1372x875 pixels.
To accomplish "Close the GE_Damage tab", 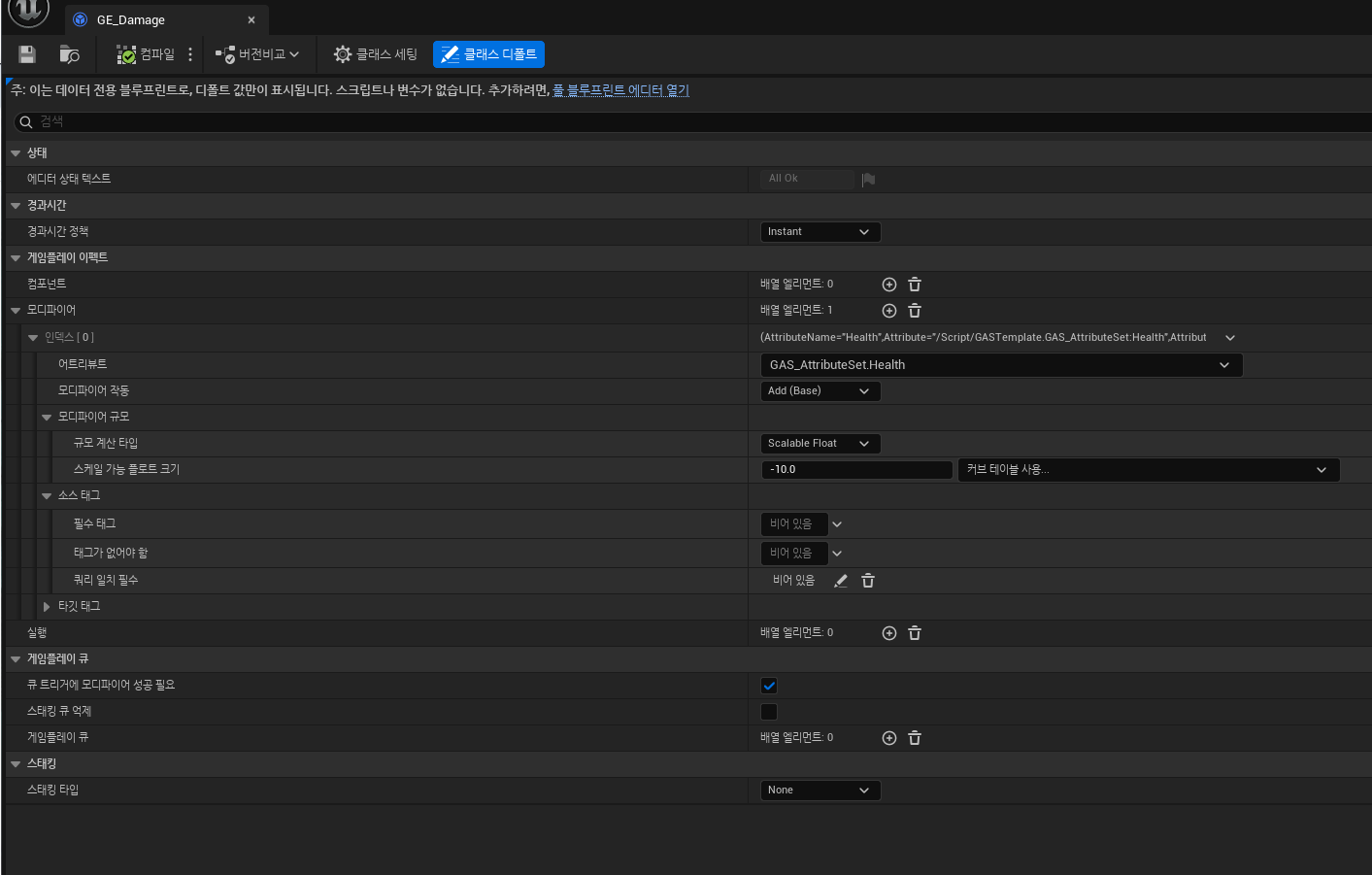I will (x=251, y=19).
